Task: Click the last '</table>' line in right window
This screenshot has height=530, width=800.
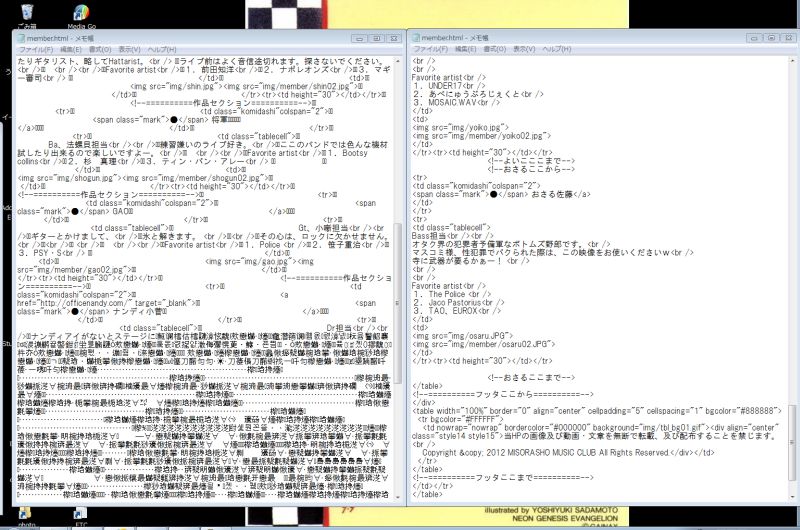Action: tap(427, 494)
